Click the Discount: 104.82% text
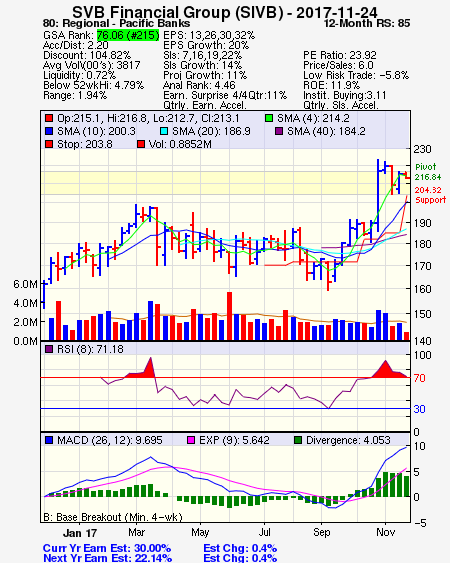This screenshot has height=563, width=450. 87,55
